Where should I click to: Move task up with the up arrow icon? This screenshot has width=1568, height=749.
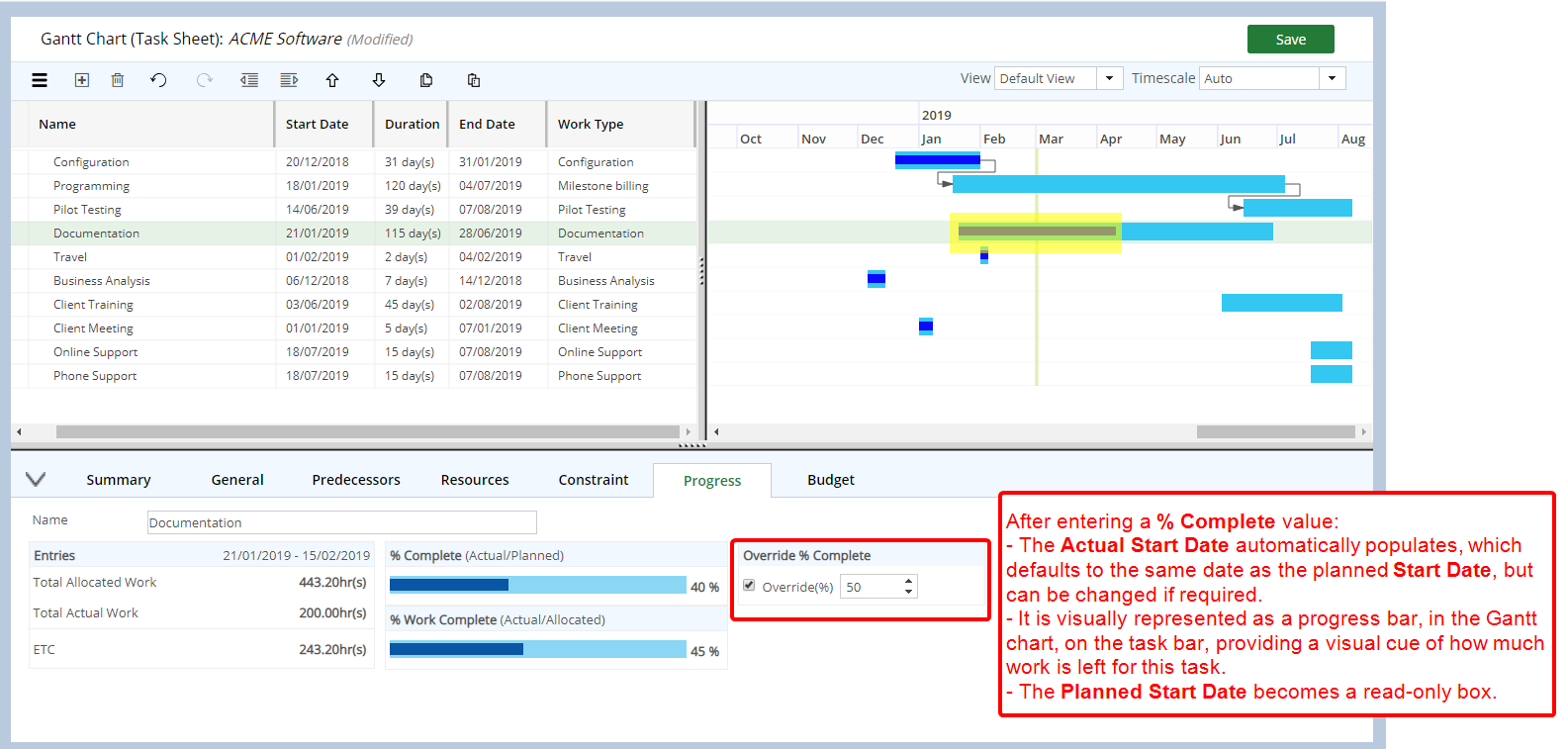(x=332, y=80)
